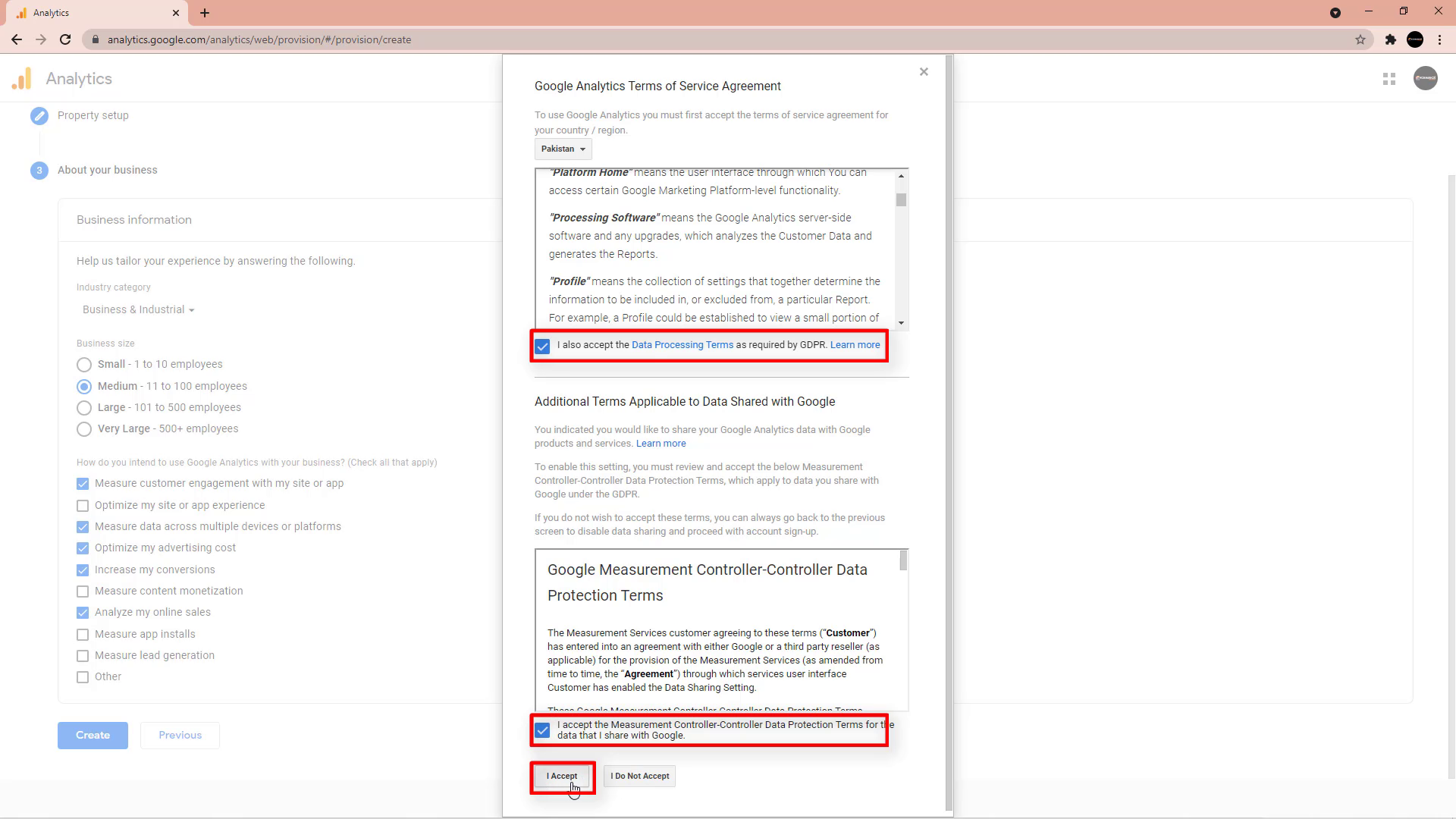
Task: Select Large 101 to 500 employees radio
Action: (84, 408)
